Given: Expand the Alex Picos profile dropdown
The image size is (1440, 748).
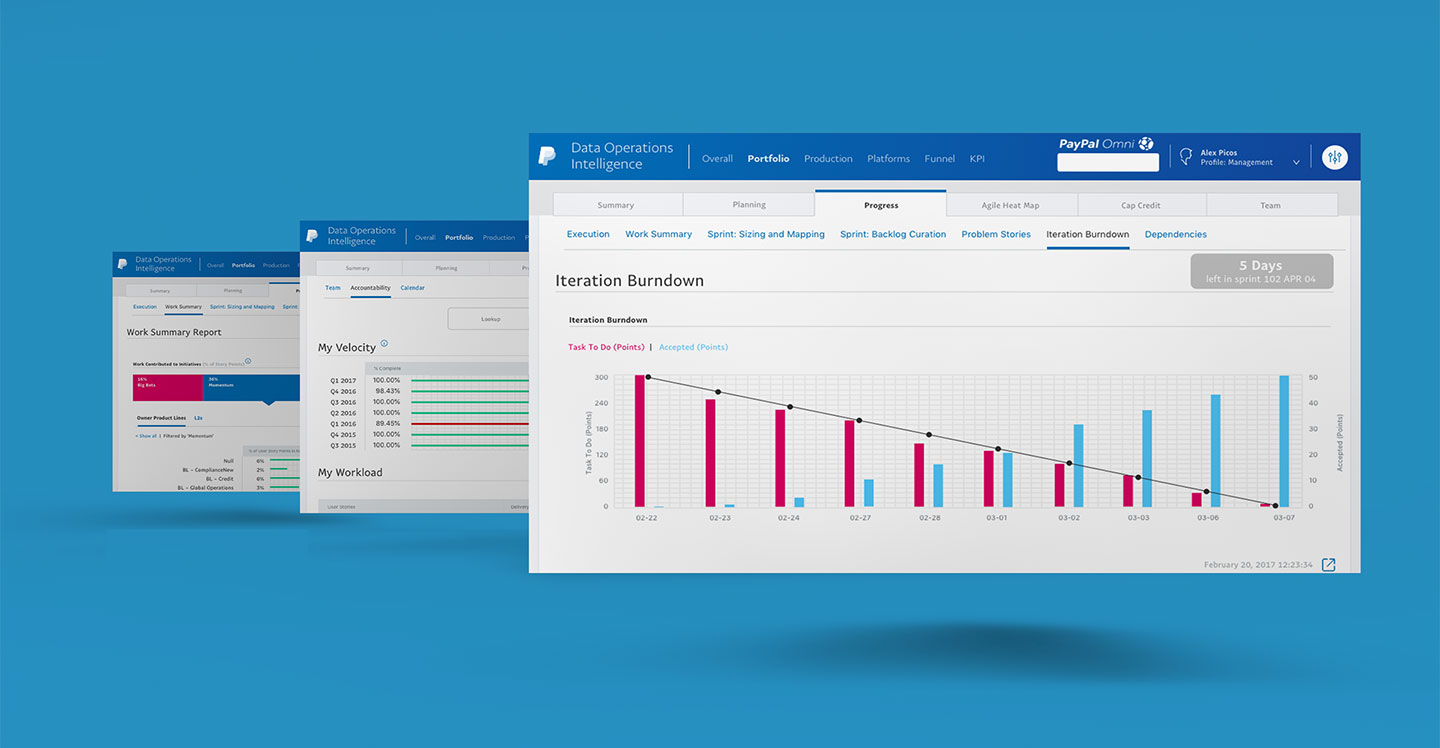Looking at the screenshot, I should pos(1296,162).
